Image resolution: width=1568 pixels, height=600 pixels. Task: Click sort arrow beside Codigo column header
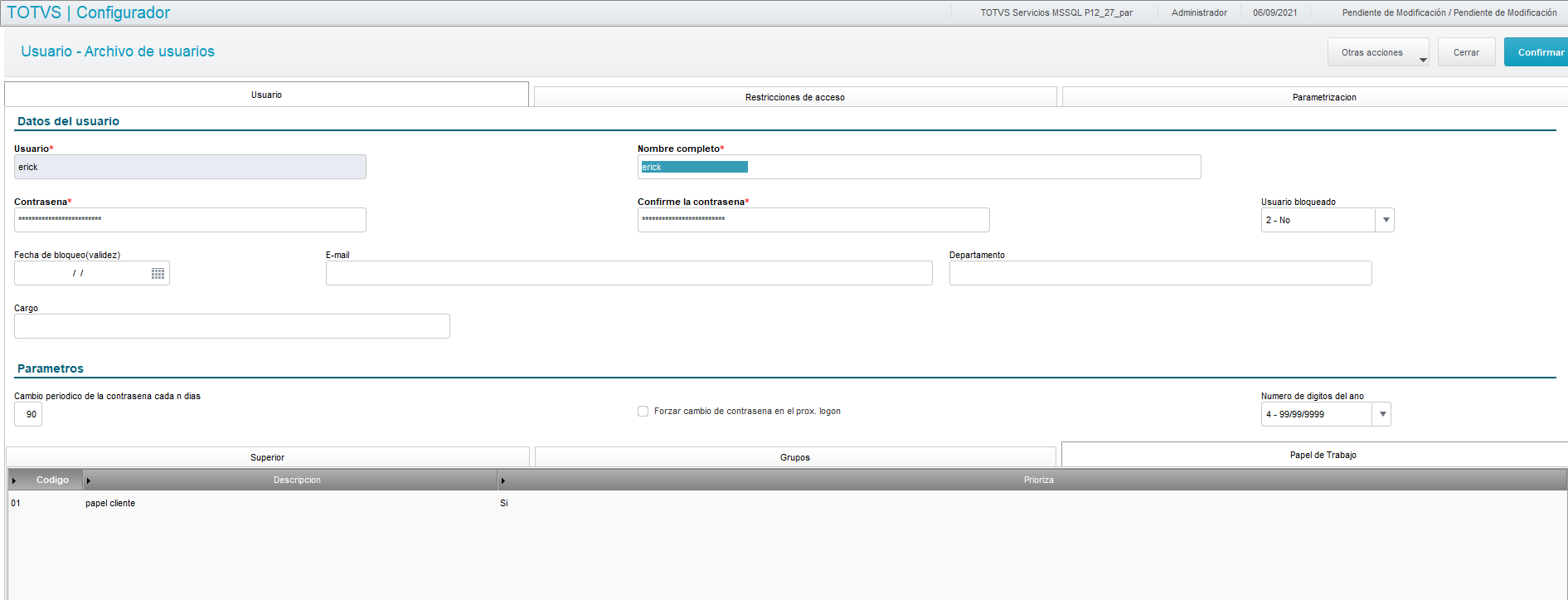[14, 480]
